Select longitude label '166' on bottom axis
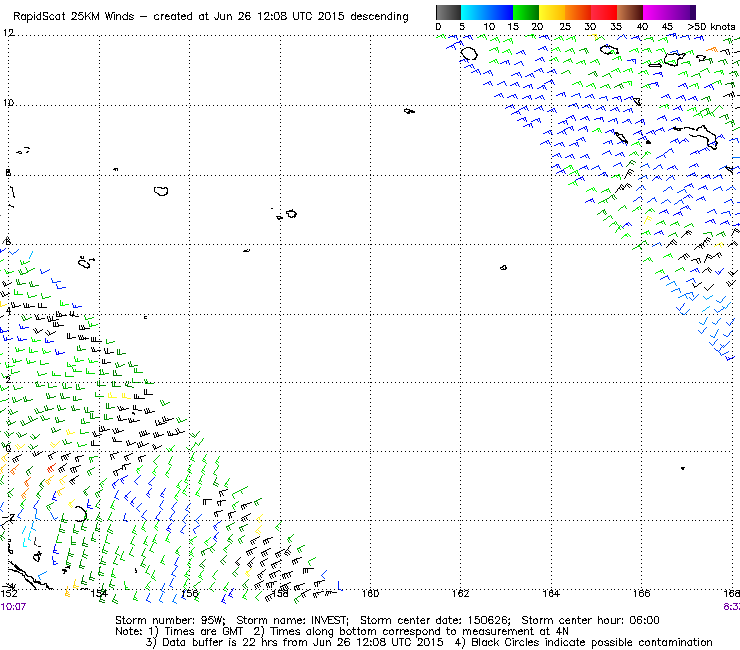740x650 pixels. click(642, 593)
